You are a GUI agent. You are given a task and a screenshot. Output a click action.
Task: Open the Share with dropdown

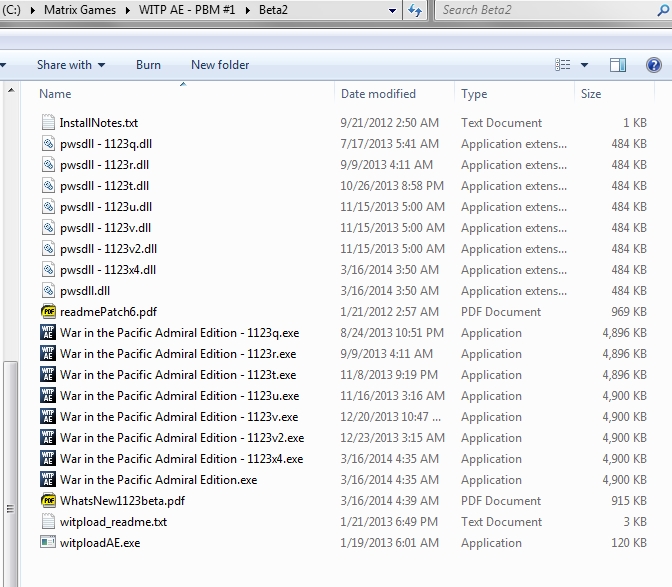pyautogui.click(x=71, y=65)
